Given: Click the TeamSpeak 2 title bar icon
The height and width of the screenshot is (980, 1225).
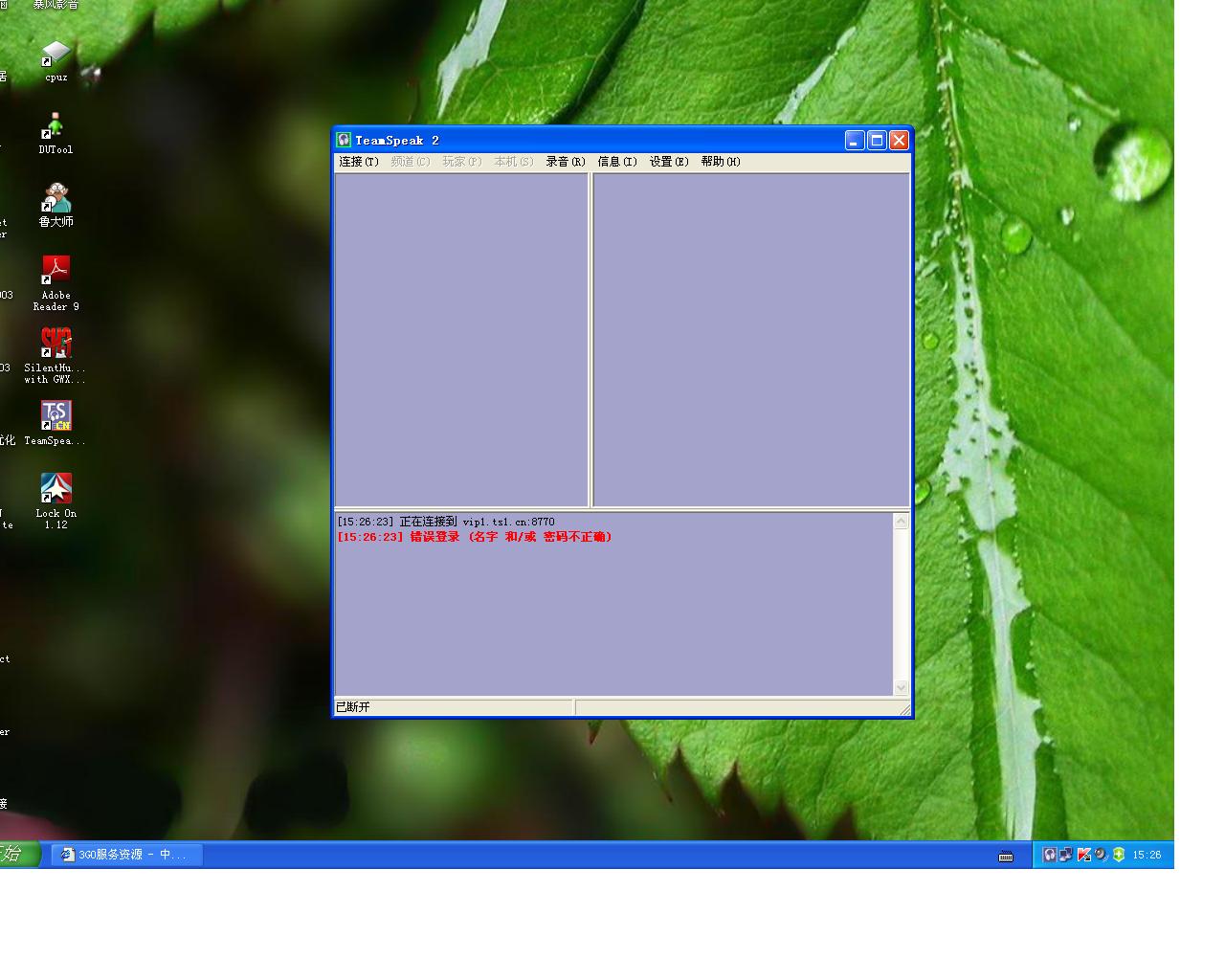Looking at the screenshot, I should pos(345,140).
